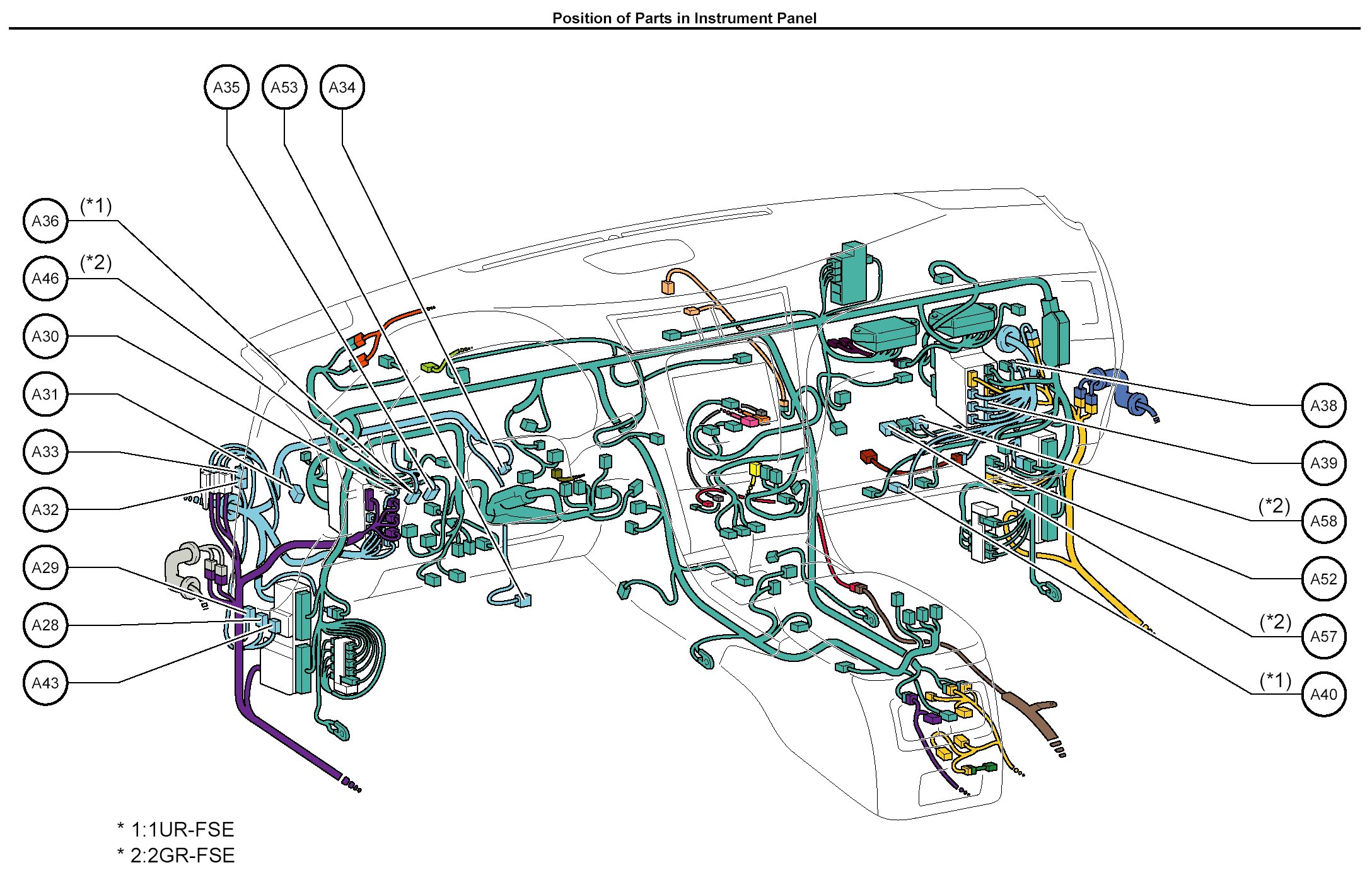This screenshot has width=1372, height=875.
Task: Click the A40 callout circle
Action: coord(1323,694)
